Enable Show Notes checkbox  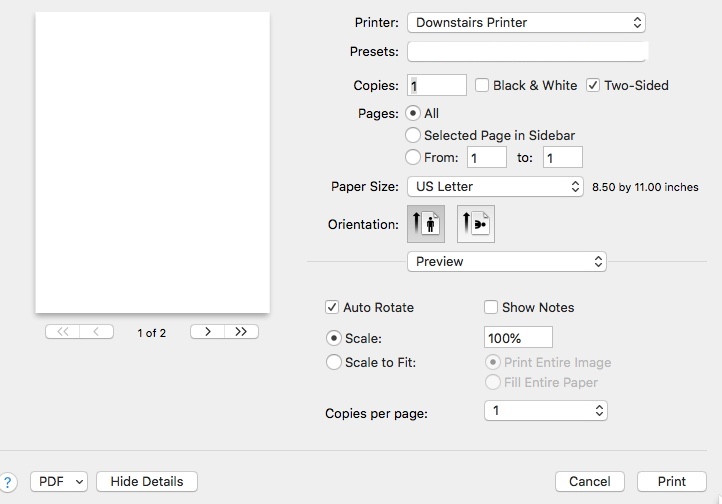tap(491, 307)
